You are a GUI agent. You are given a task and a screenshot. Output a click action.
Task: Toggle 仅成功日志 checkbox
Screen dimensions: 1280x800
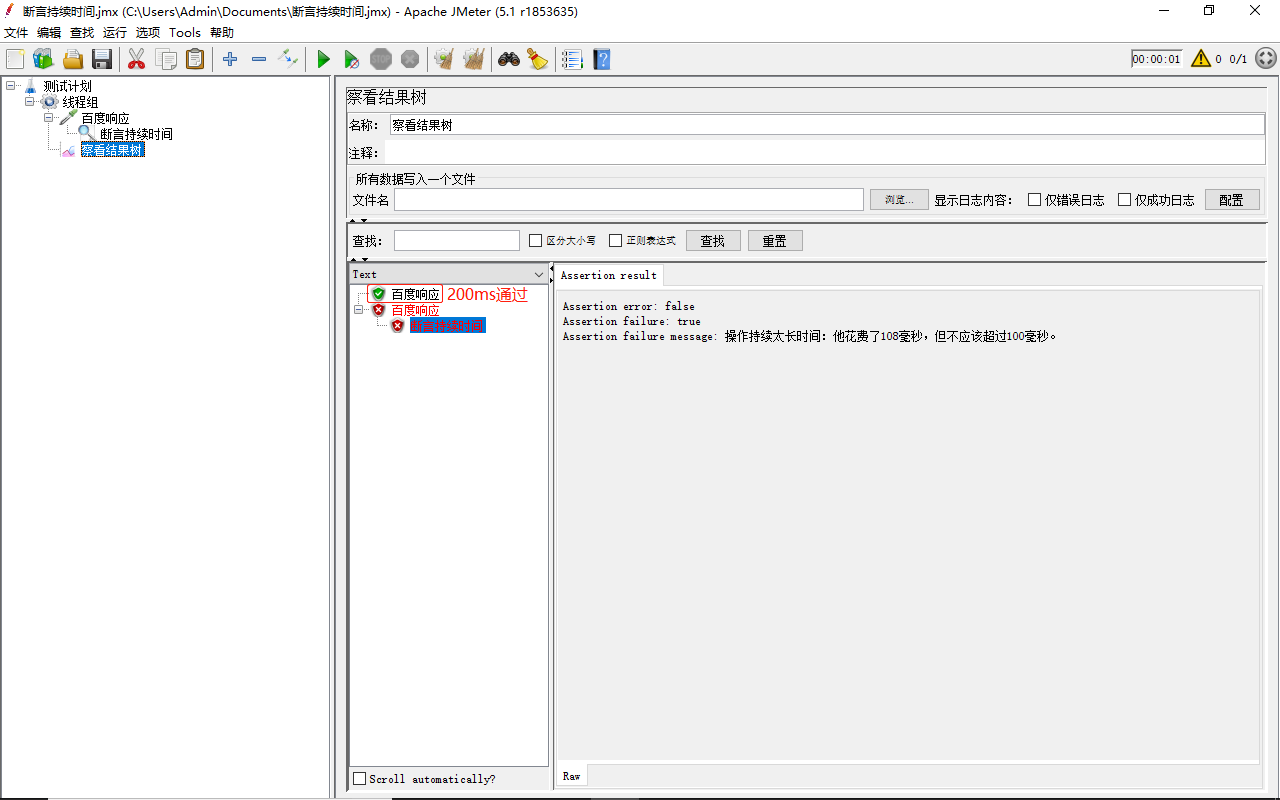pos(1124,200)
